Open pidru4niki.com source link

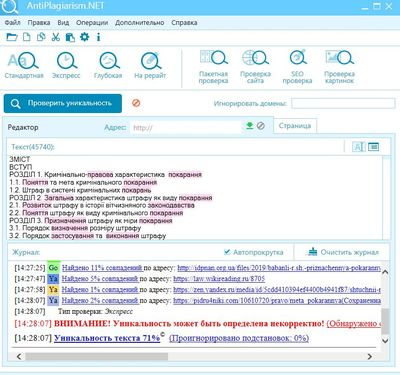[x=277, y=301]
